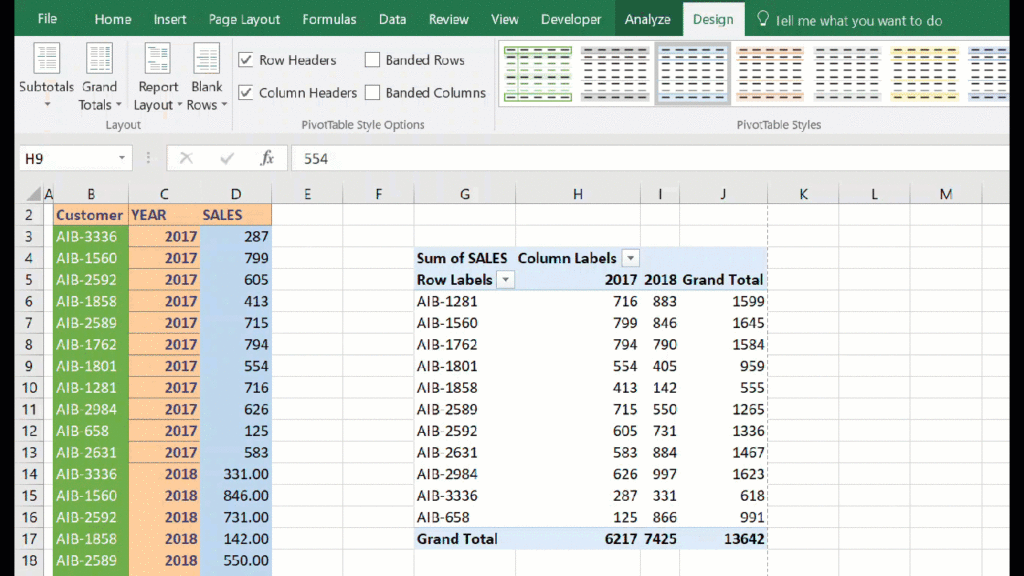Click the Insert Function fx icon
This screenshot has width=1024, height=576.
pyautogui.click(x=267, y=158)
